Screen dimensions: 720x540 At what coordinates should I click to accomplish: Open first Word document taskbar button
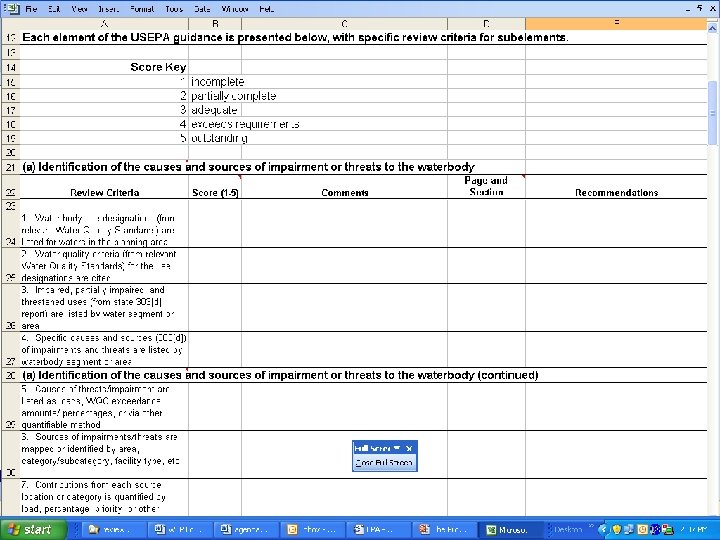(178, 529)
